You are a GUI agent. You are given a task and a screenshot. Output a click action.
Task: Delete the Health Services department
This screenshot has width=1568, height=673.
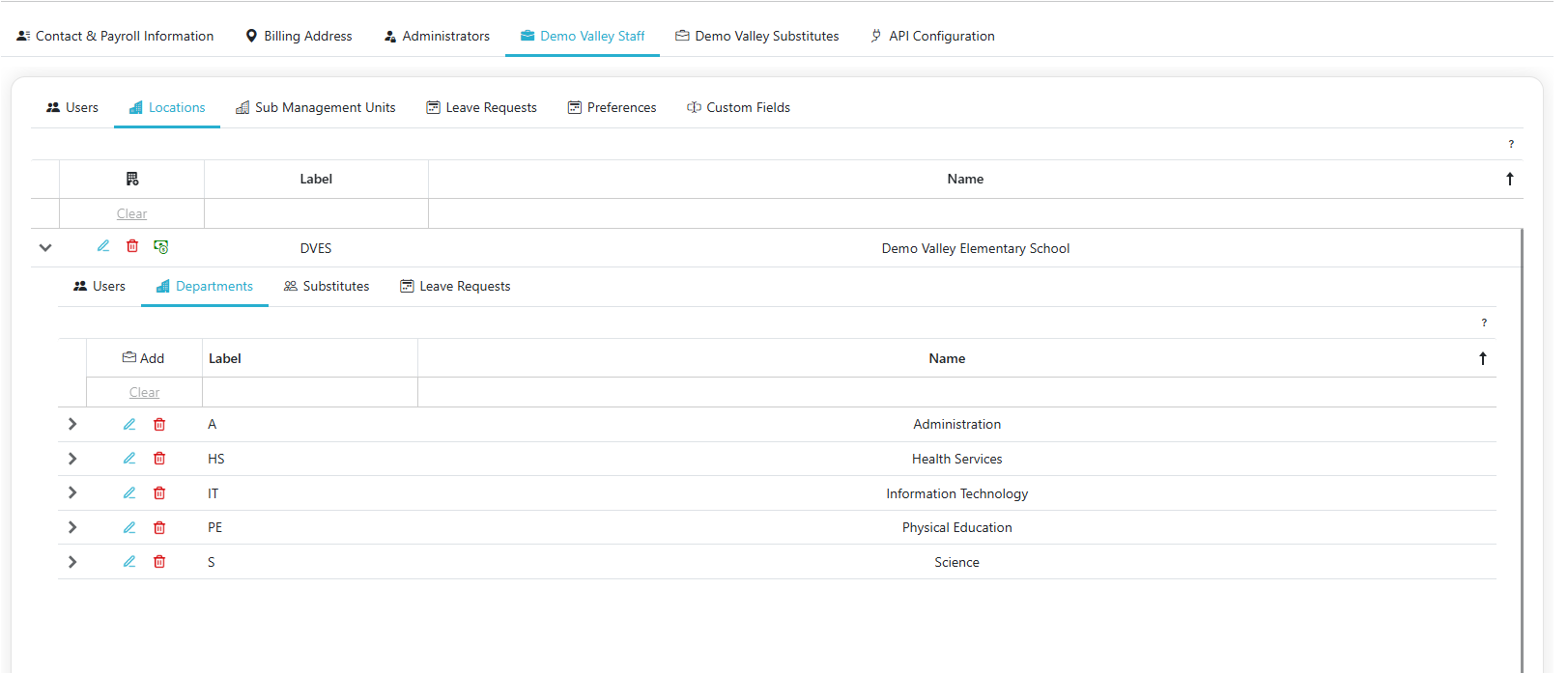point(159,459)
